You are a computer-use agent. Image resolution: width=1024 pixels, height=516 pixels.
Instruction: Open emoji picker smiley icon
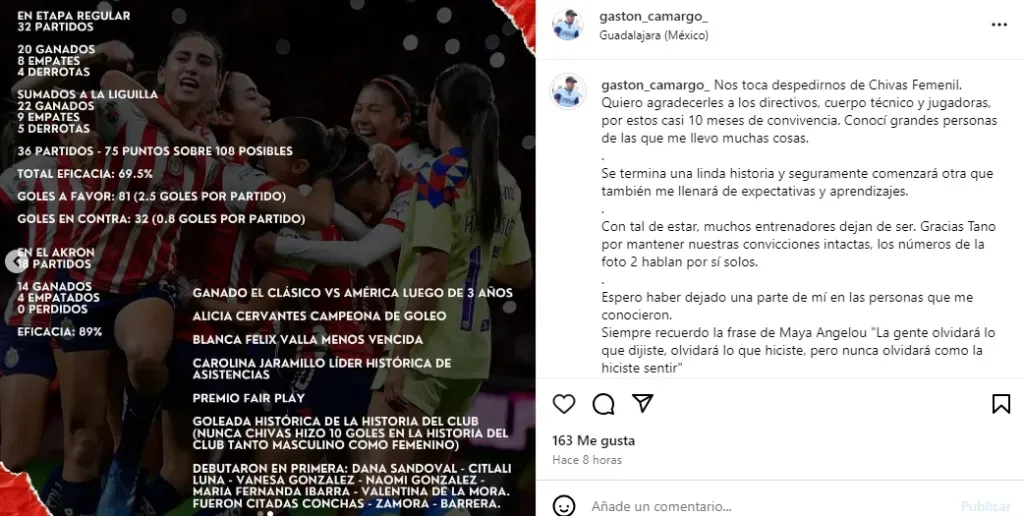[x=564, y=506]
